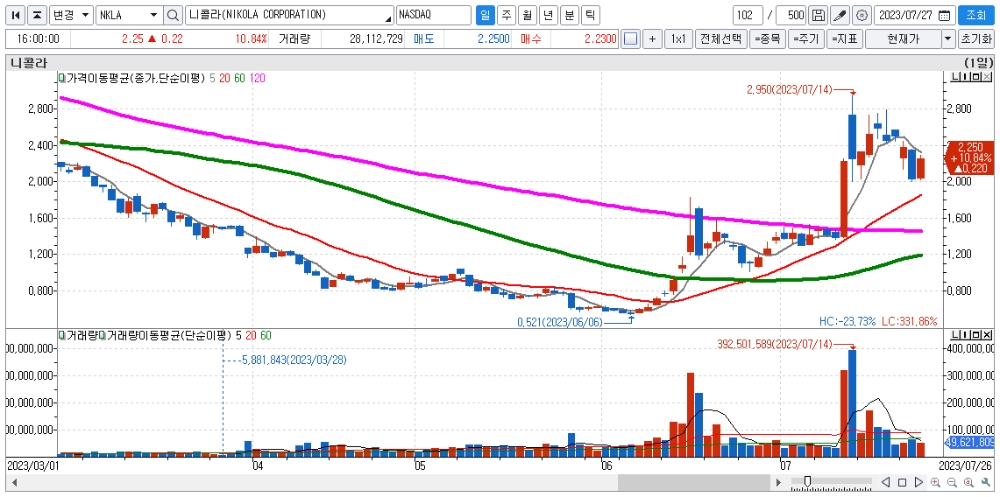Click the total count field showing 500
1000x497 pixels.
tap(791, 15)
